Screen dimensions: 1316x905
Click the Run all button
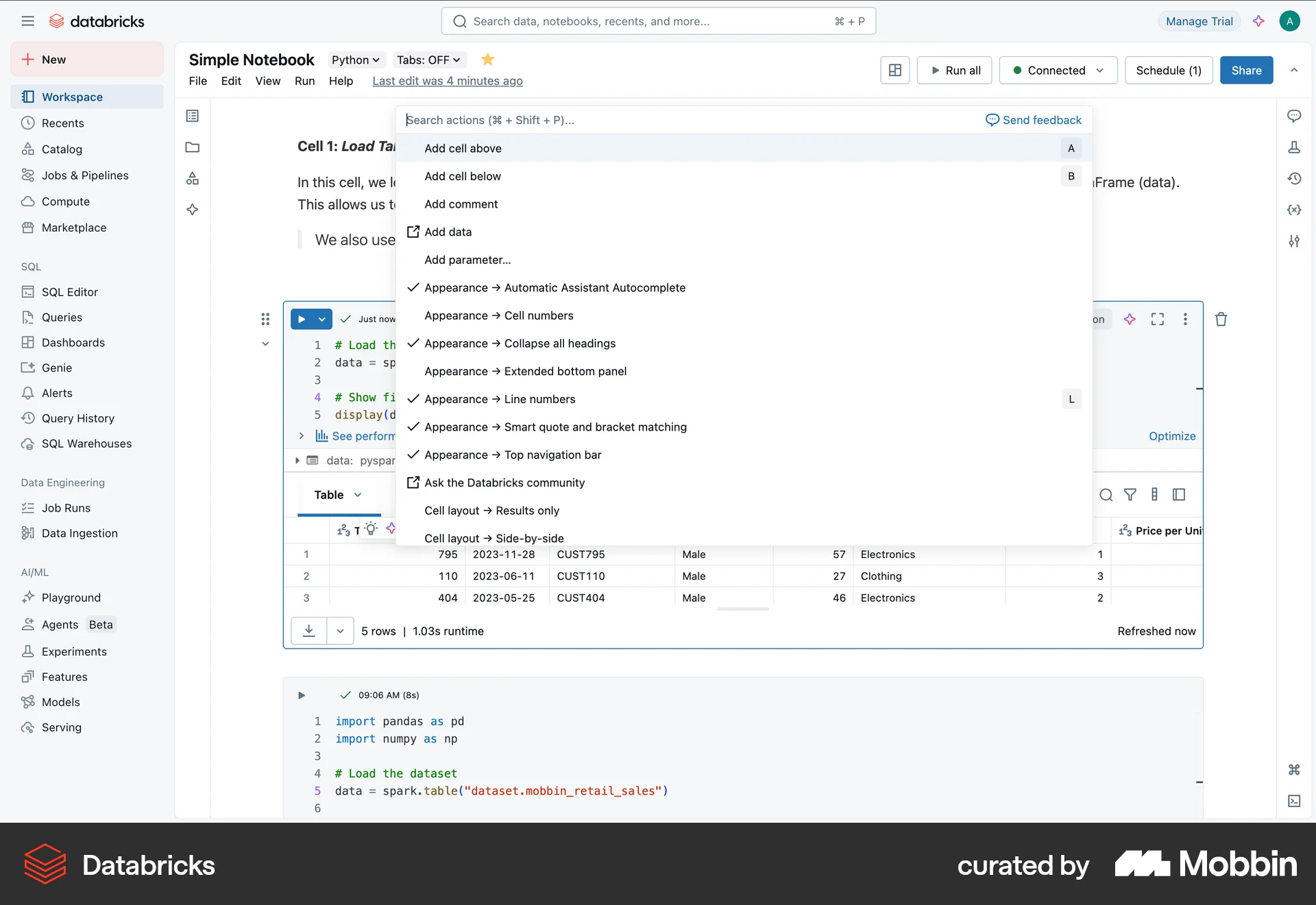click(x=954, y=70)
